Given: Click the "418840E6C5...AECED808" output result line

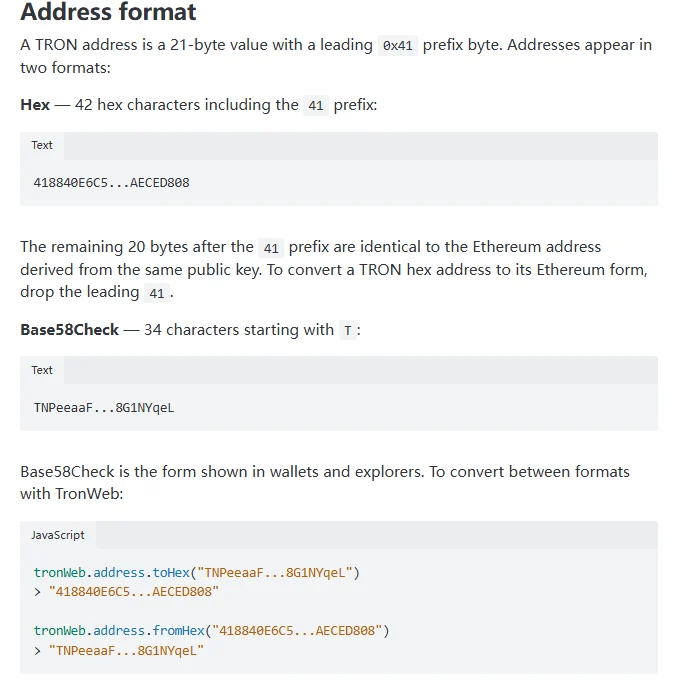Looking at the screenshot, I should [134, 592].
